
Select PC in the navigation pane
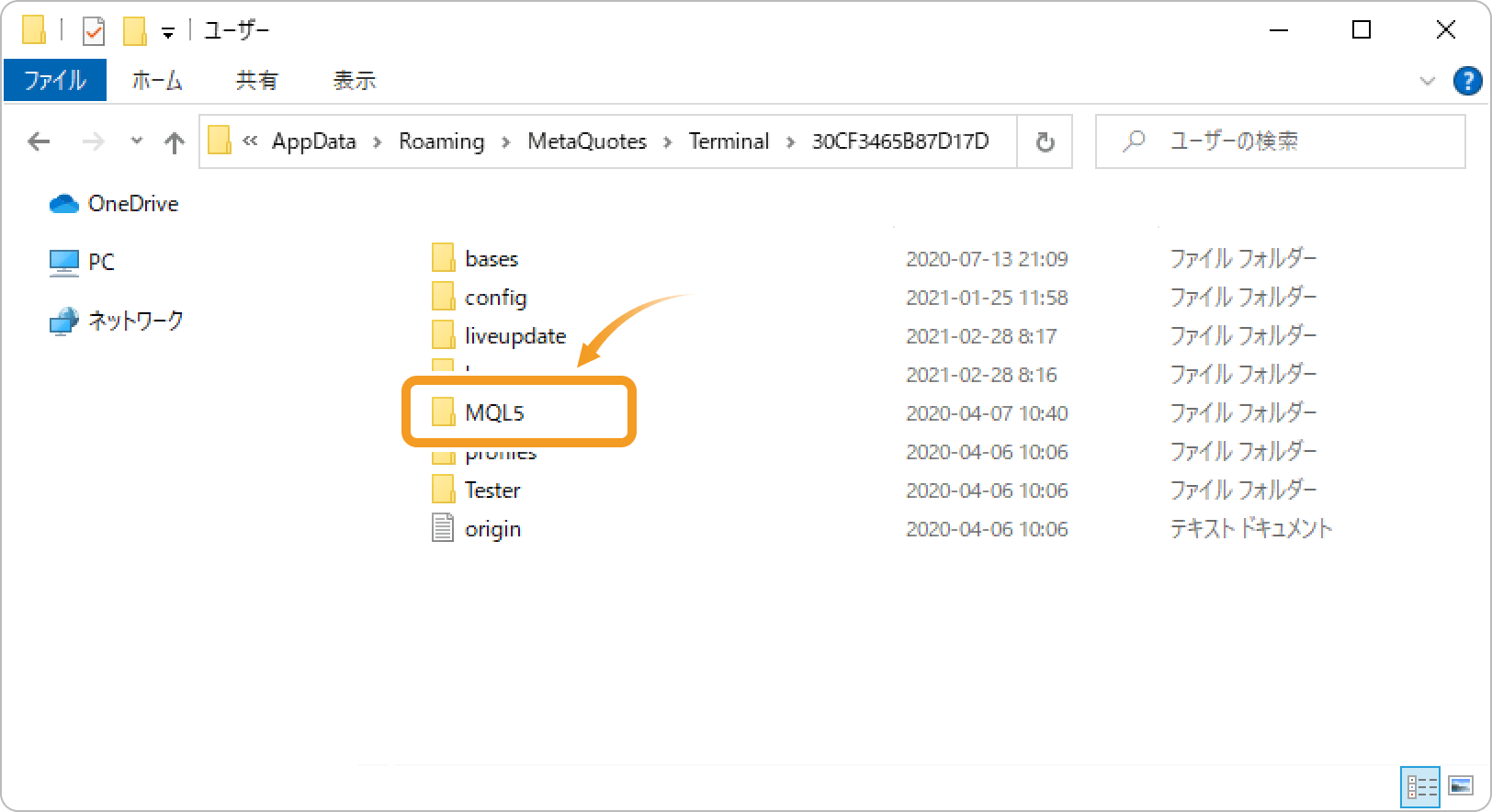pos(82,262)
